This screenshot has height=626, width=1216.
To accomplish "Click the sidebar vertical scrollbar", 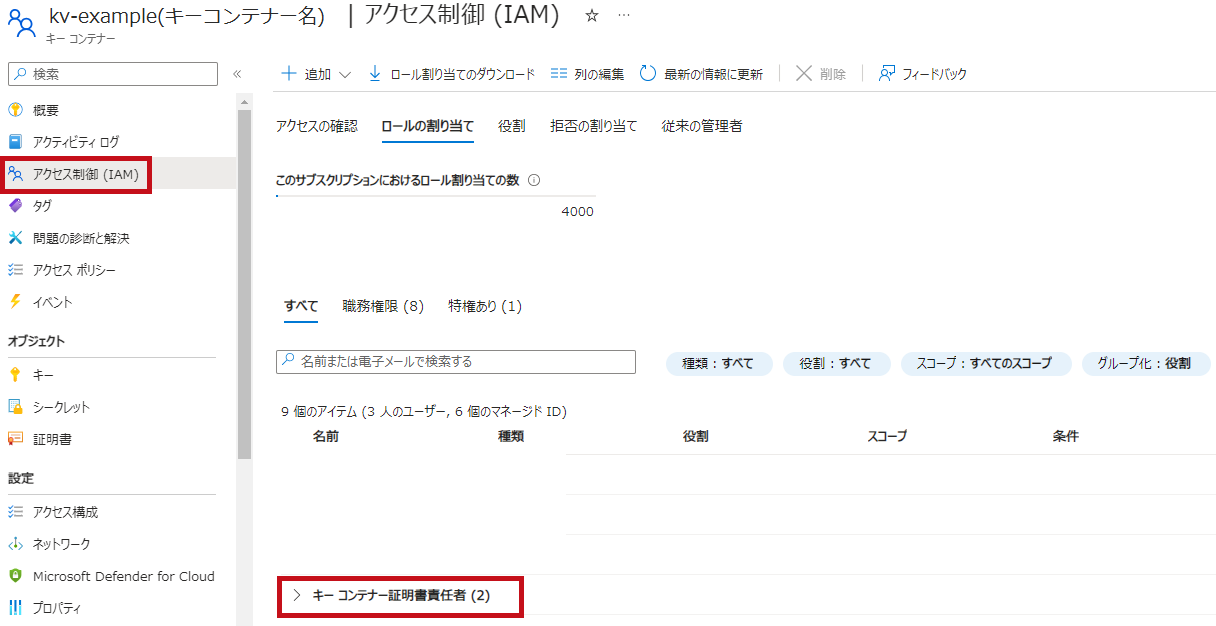I will coord(244,285).
